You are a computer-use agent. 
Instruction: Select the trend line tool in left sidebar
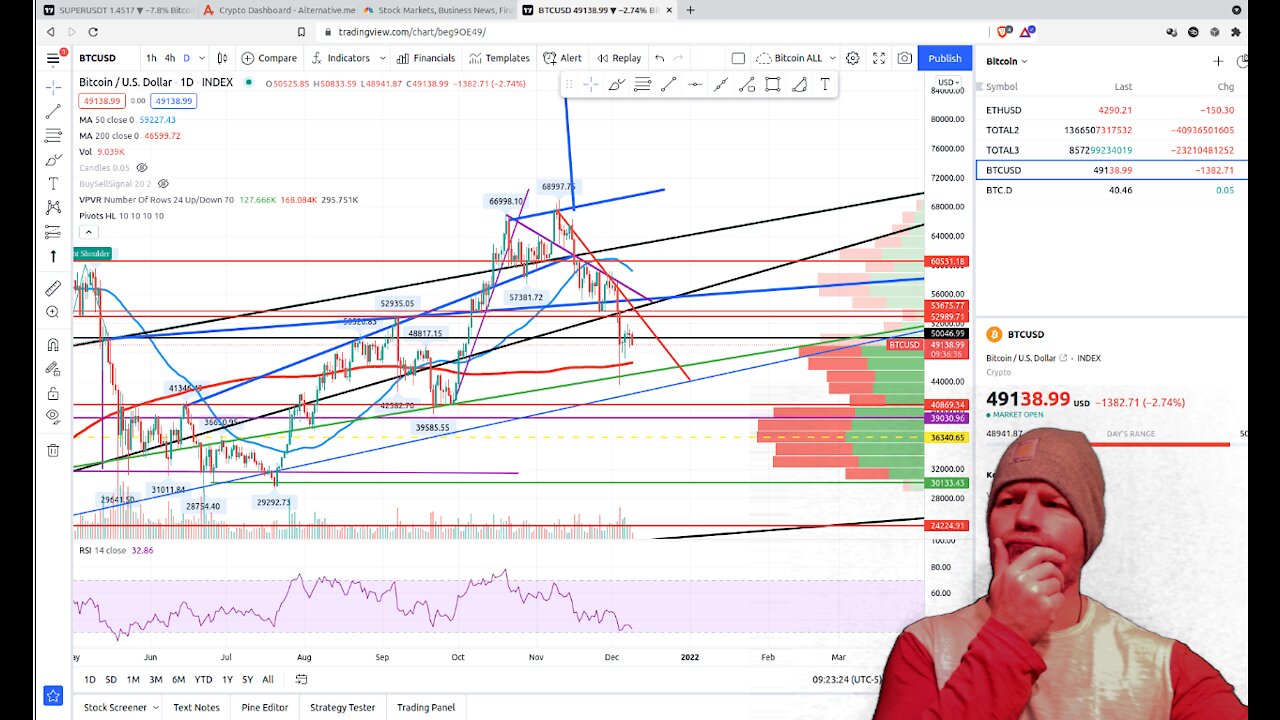pyautogui.click(x=53, y=112)
